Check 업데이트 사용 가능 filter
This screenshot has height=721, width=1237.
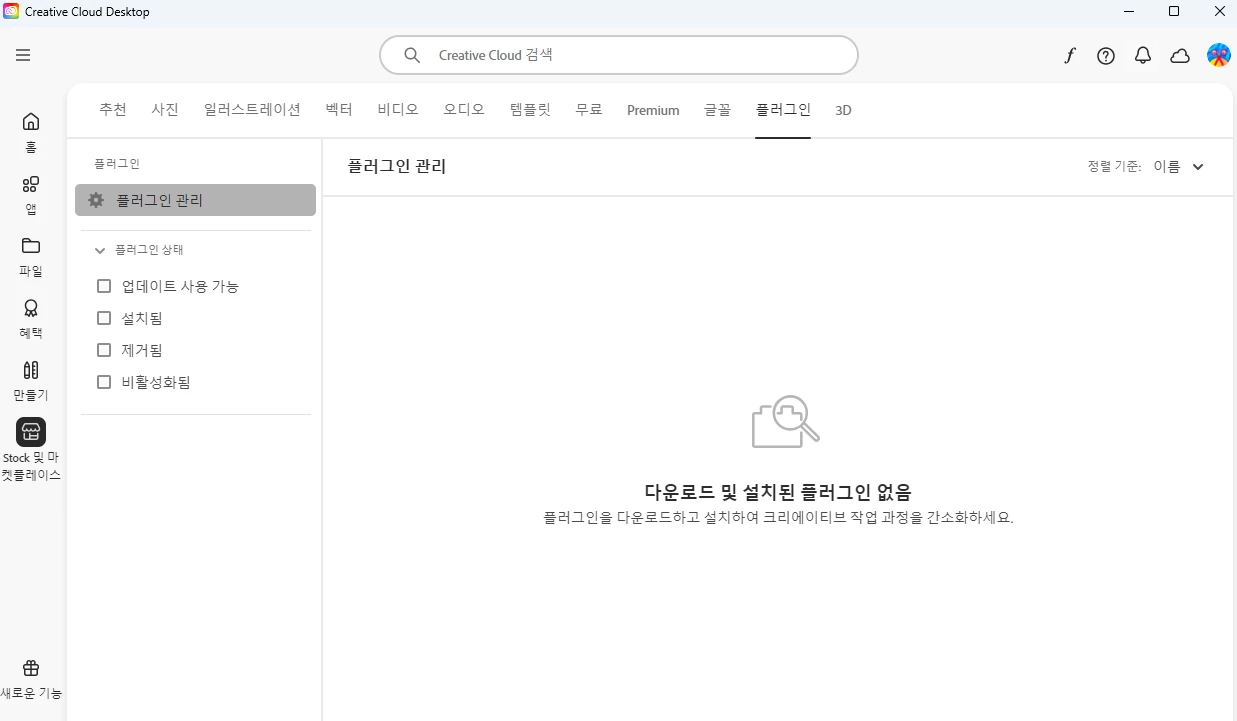(x=104, y=286)
